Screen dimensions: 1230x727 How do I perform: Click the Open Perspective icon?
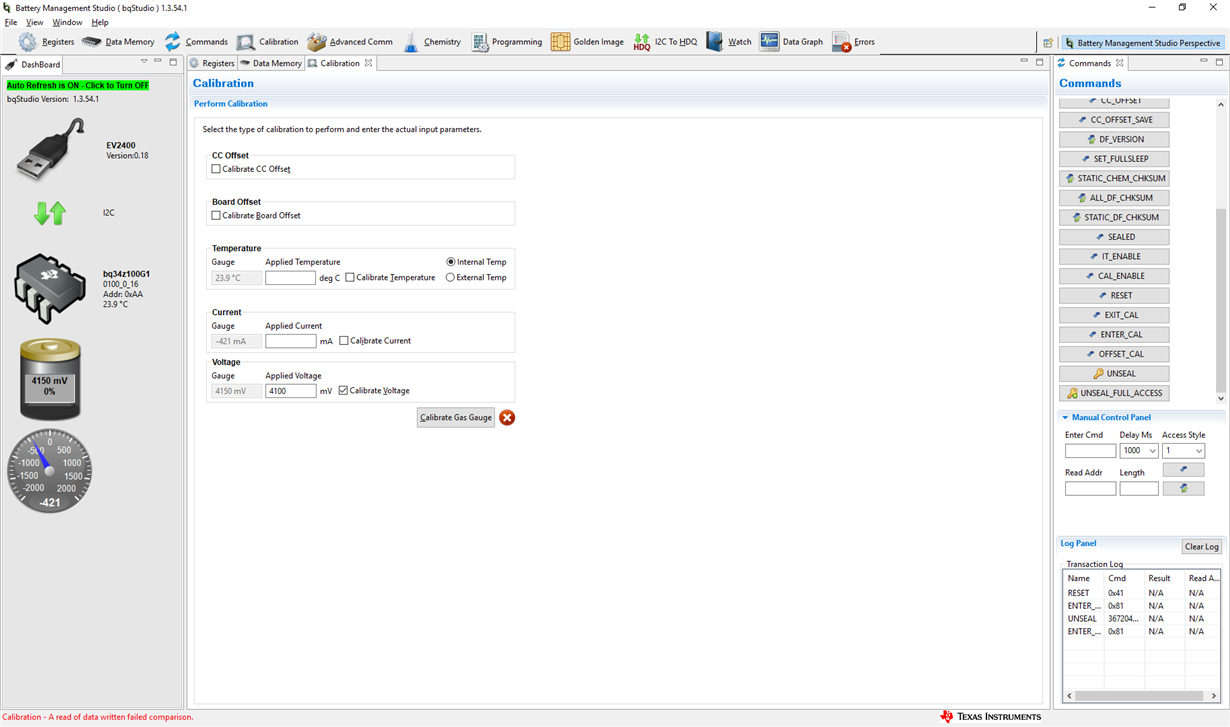point(1048,43)
